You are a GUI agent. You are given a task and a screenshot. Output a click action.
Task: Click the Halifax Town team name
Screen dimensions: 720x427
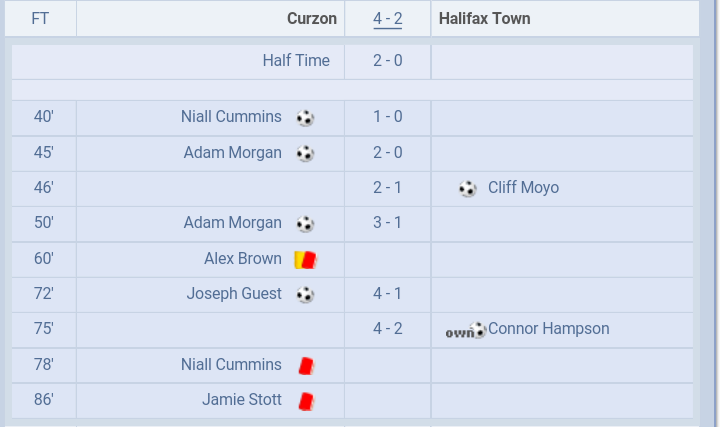484,18
